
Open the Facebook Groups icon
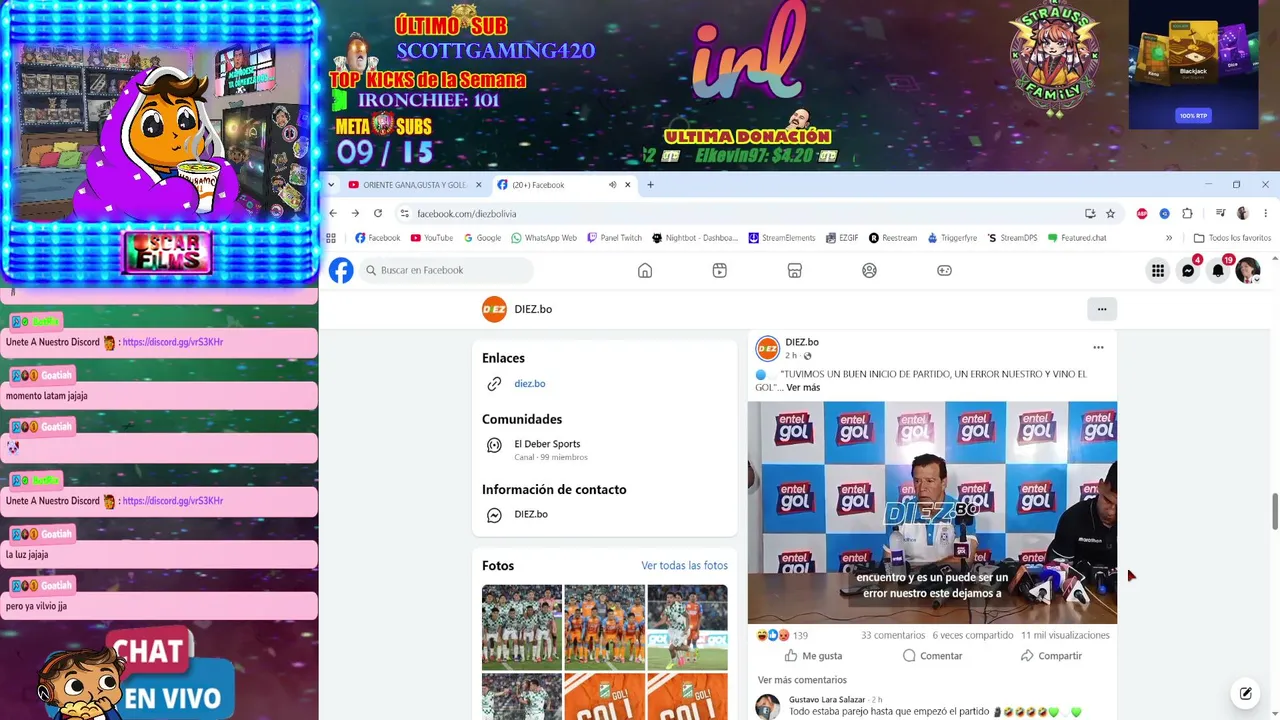pyautogui.click(x=869, y=270)
